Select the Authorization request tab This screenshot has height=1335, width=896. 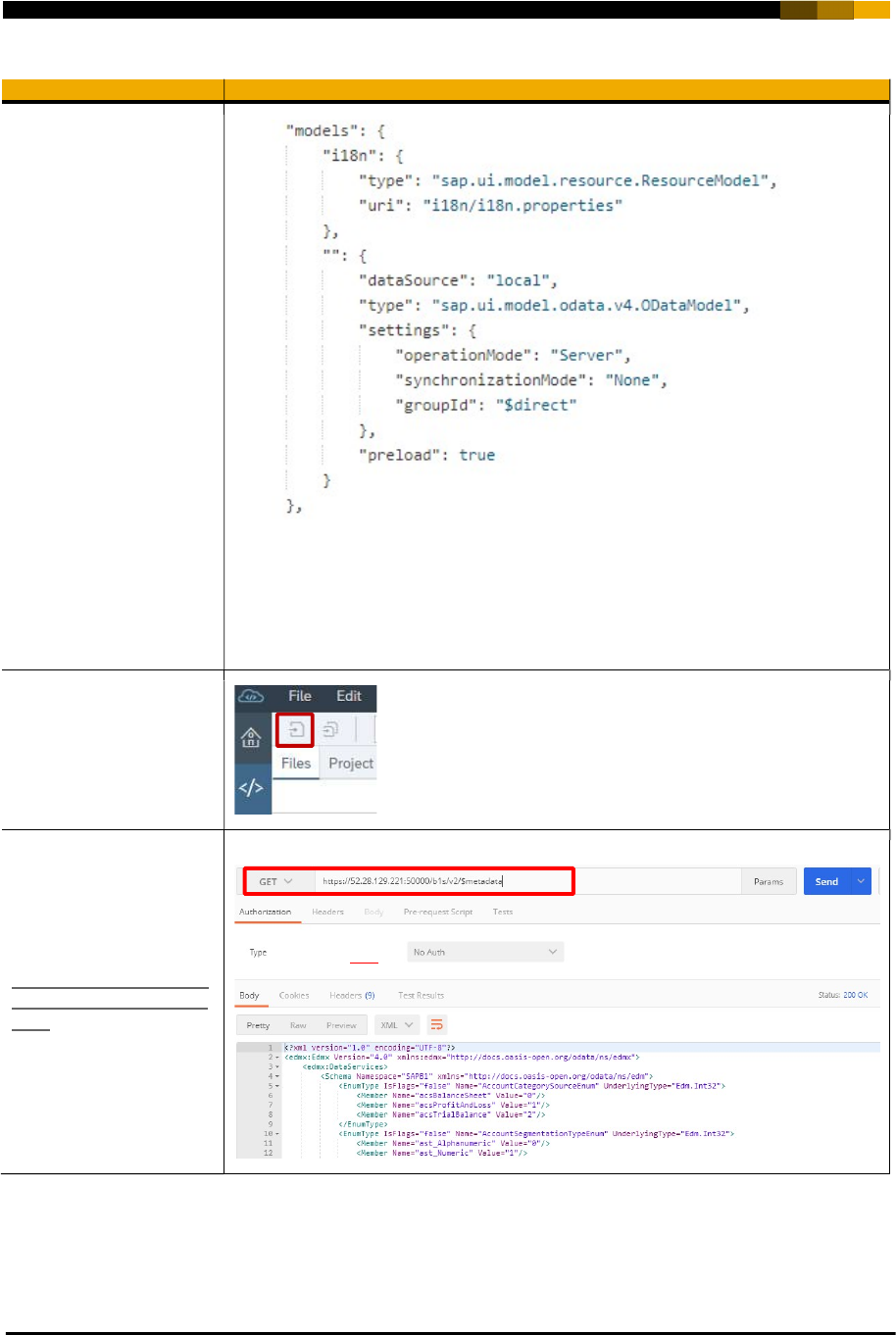pyautogui.click(x=266, y=912)
